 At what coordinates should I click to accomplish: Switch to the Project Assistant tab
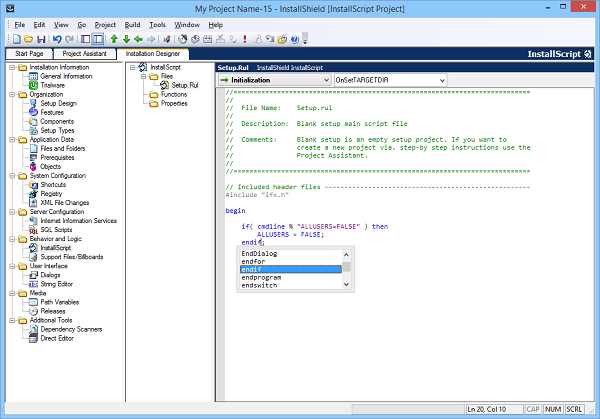pos(84,54)
